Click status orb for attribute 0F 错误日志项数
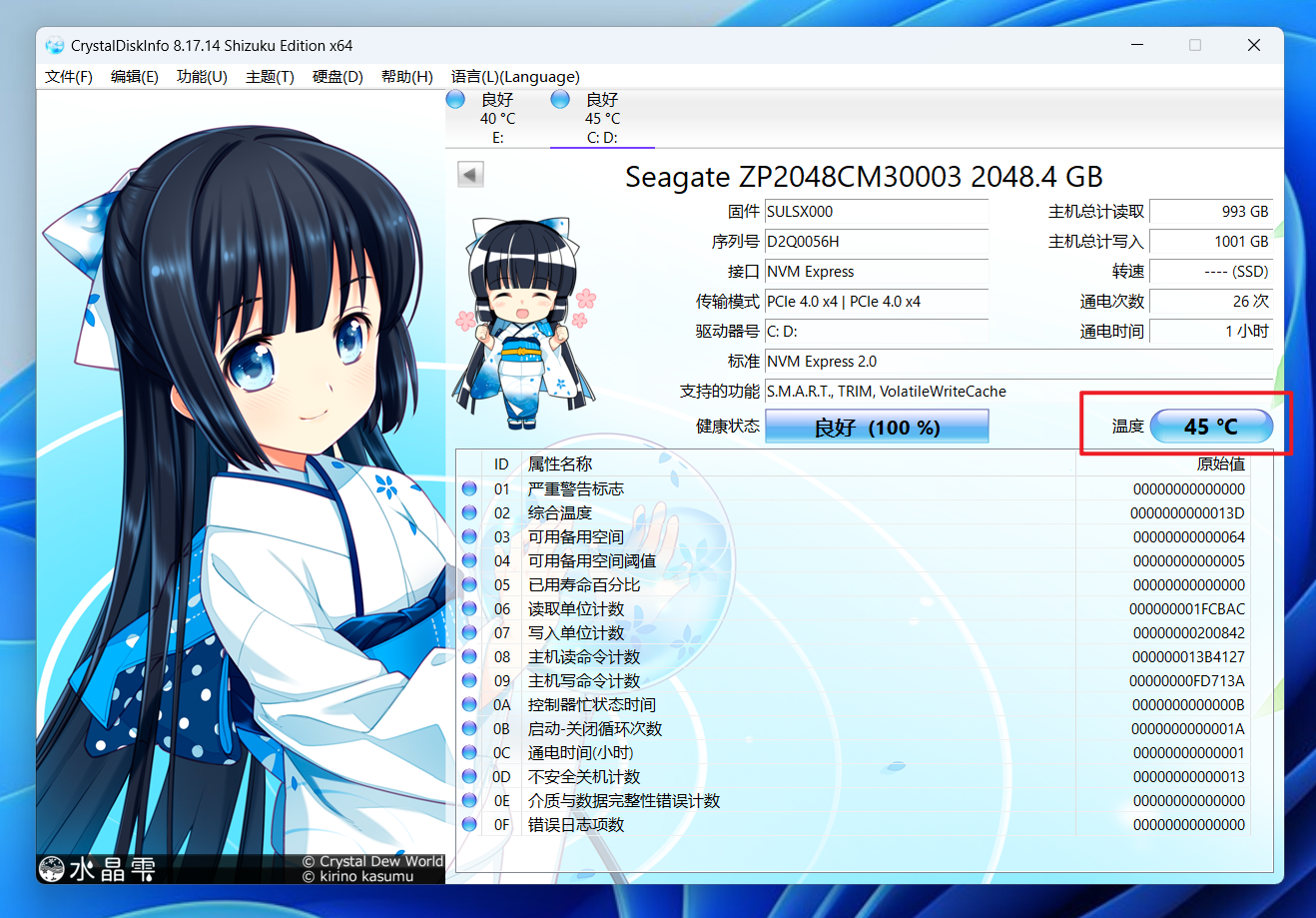The image size is (1316, 918). [469, 825]
